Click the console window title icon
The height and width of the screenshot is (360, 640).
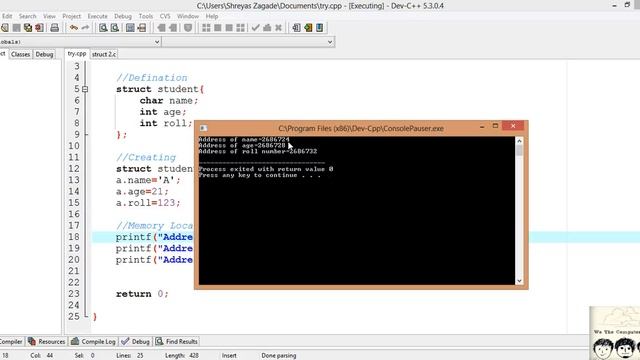point(203,128)
